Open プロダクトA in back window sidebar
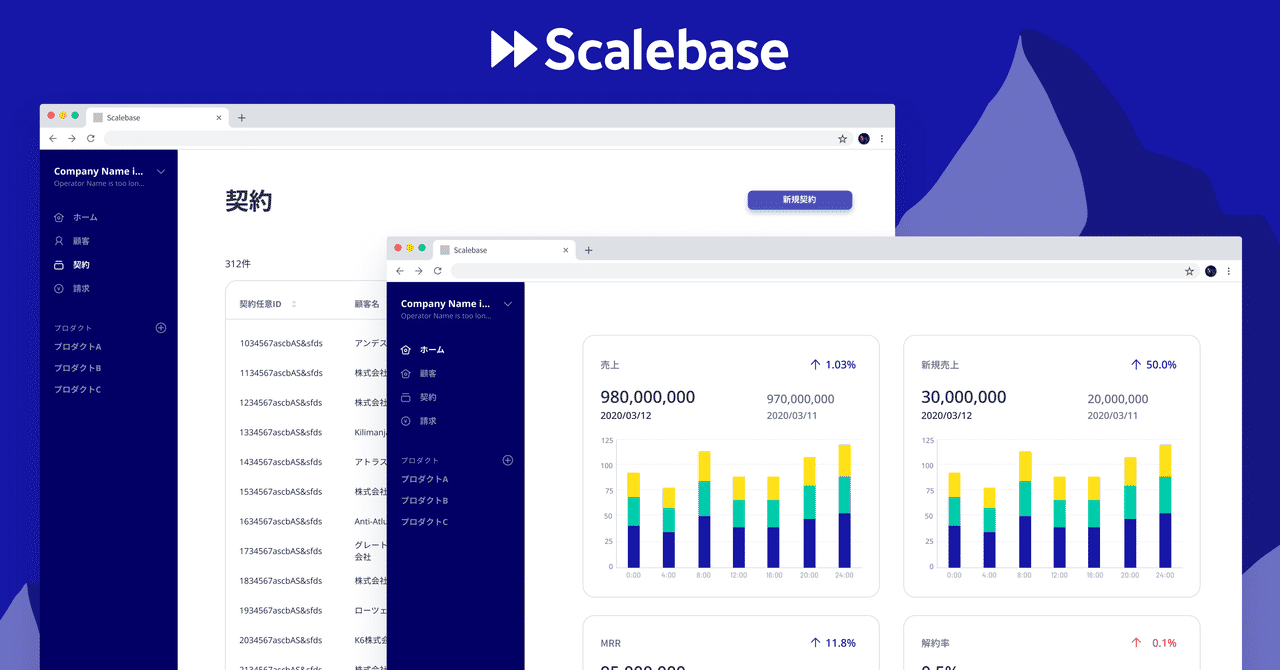 (78, 347)
